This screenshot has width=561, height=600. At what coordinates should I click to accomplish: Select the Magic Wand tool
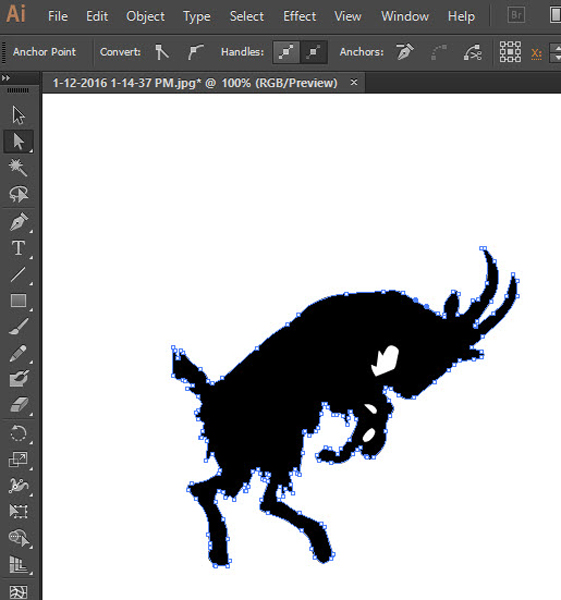coord(18,167)
